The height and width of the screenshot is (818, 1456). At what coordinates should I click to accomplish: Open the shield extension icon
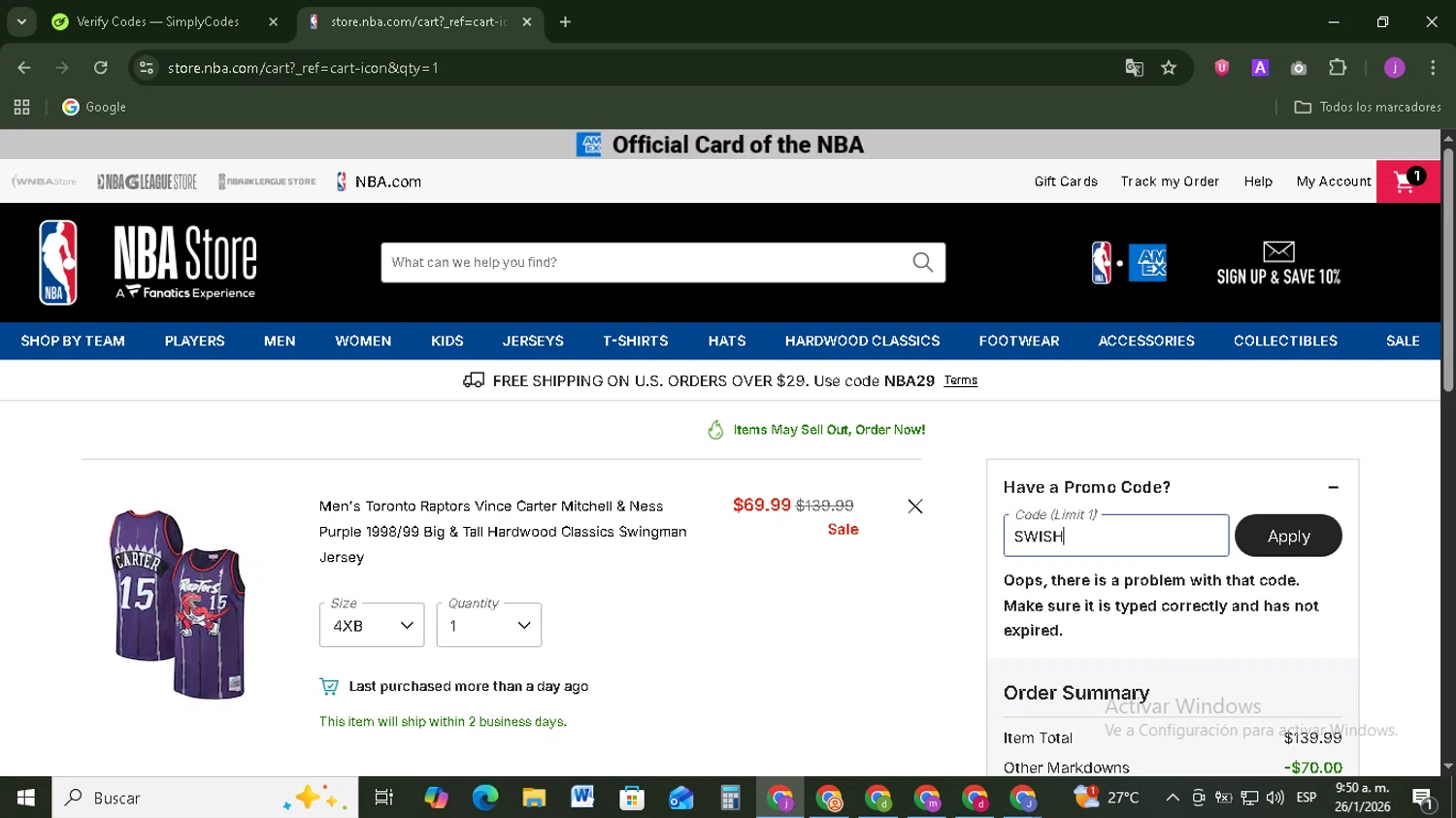click(1222, 68)
